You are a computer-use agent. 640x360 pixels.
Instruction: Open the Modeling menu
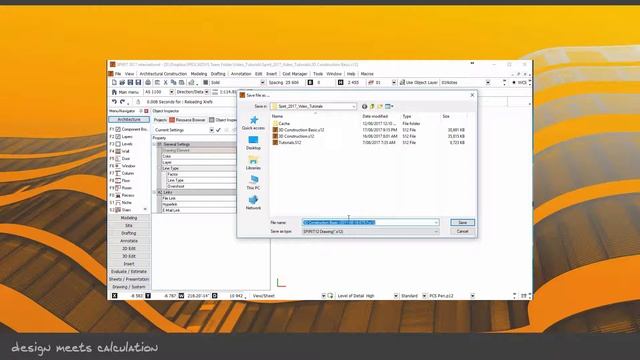pos(199,74)
